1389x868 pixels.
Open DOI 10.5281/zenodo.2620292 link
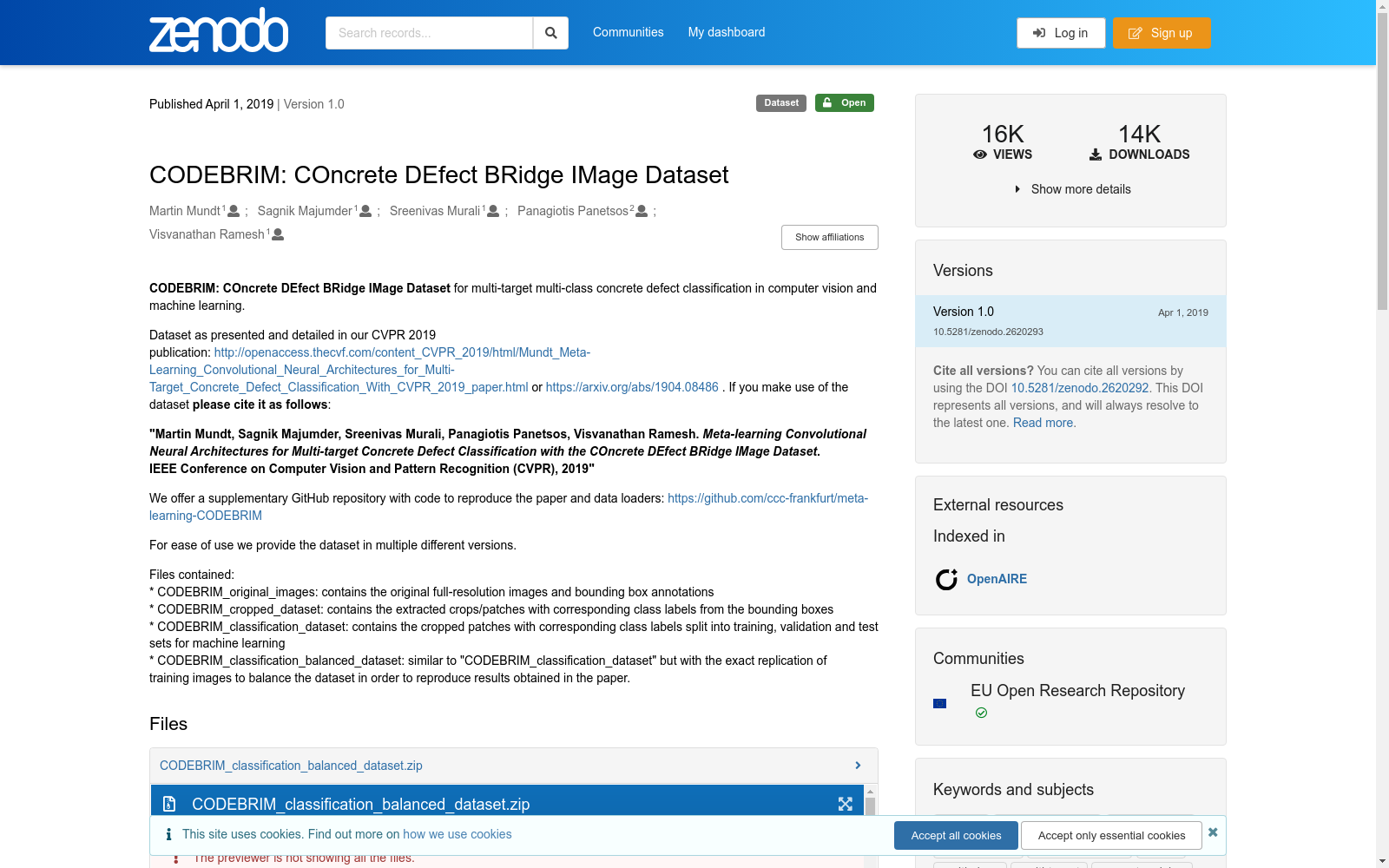pyautogui.click(x=1080, y=388)
